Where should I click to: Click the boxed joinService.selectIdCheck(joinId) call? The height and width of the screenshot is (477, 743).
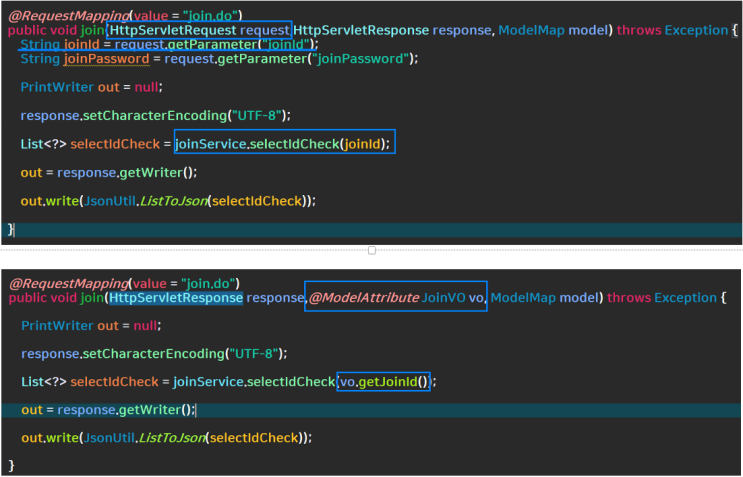pyautogui.click(x=284, y=144)
